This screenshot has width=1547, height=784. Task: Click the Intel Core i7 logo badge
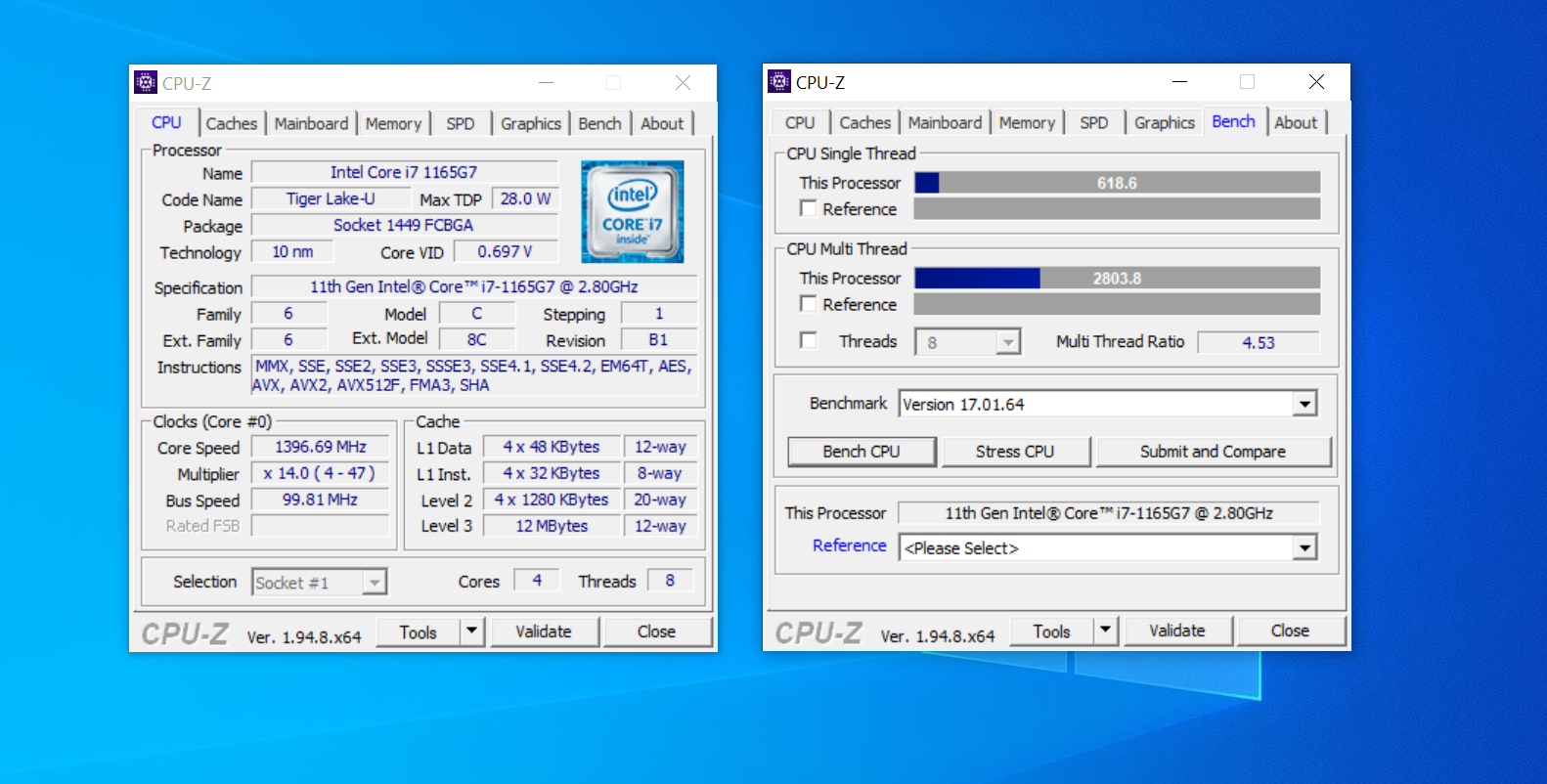(633, 212)
